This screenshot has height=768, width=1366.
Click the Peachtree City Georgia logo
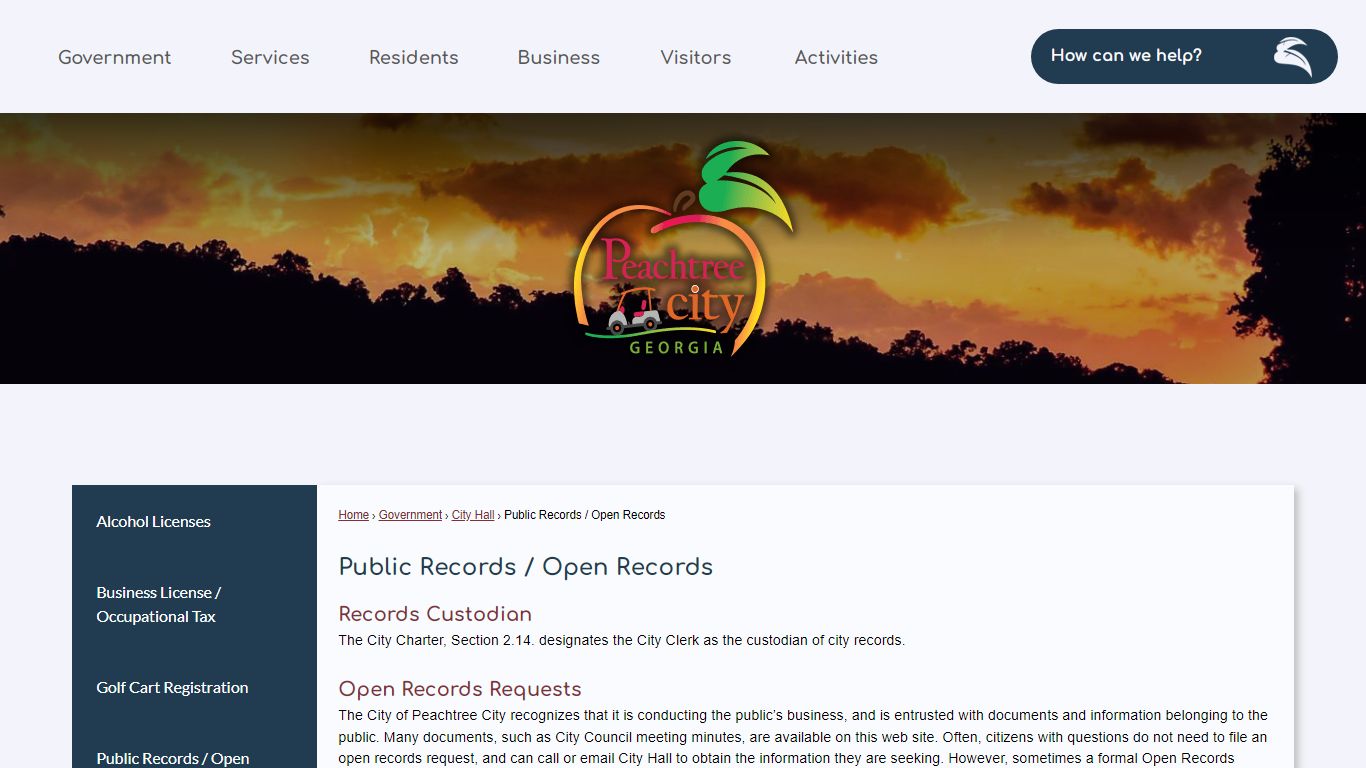coord(683,249)
